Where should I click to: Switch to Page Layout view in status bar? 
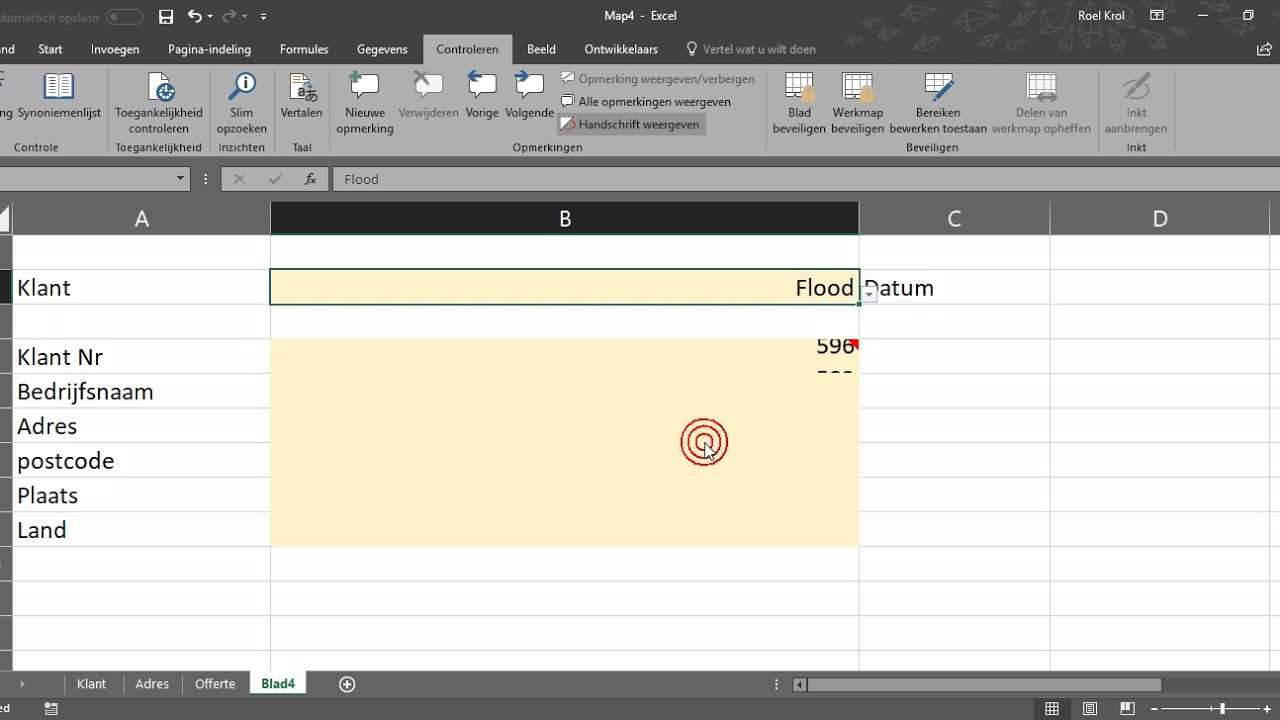tap(1090, 709)
